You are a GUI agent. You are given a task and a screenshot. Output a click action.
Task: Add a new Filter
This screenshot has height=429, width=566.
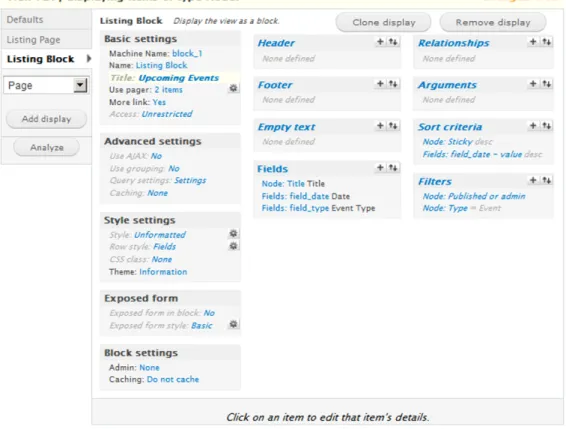533,180
